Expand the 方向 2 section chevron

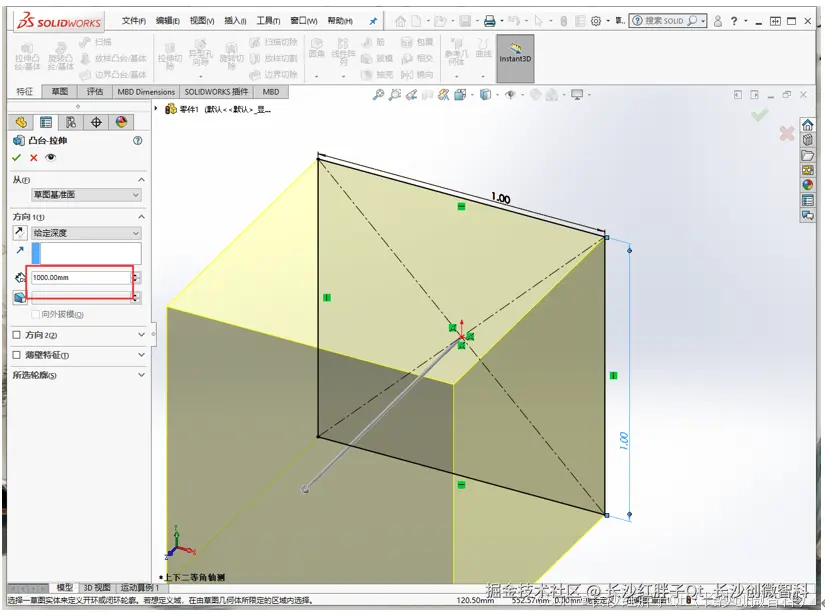(x=141, y=335)
